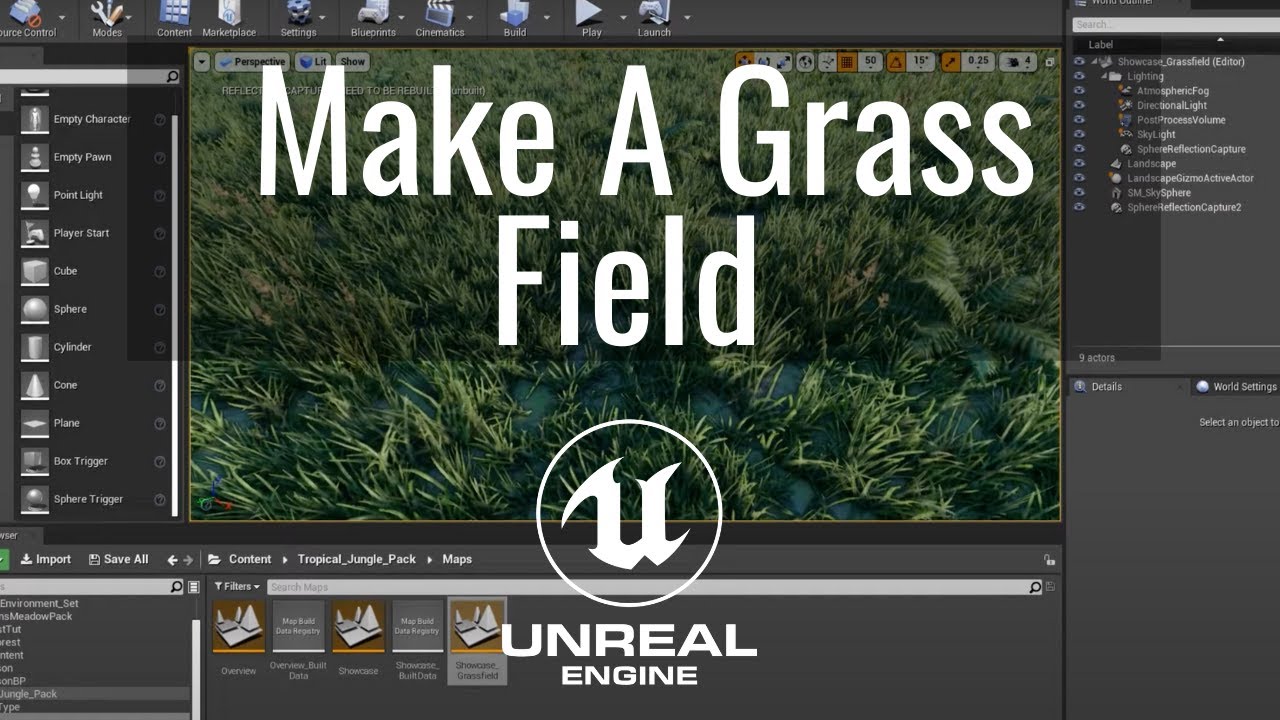This screenshot has width=1280, height=720.
Task: Collapse the Lighting folder in Outliner
Action: (1107, 76)
